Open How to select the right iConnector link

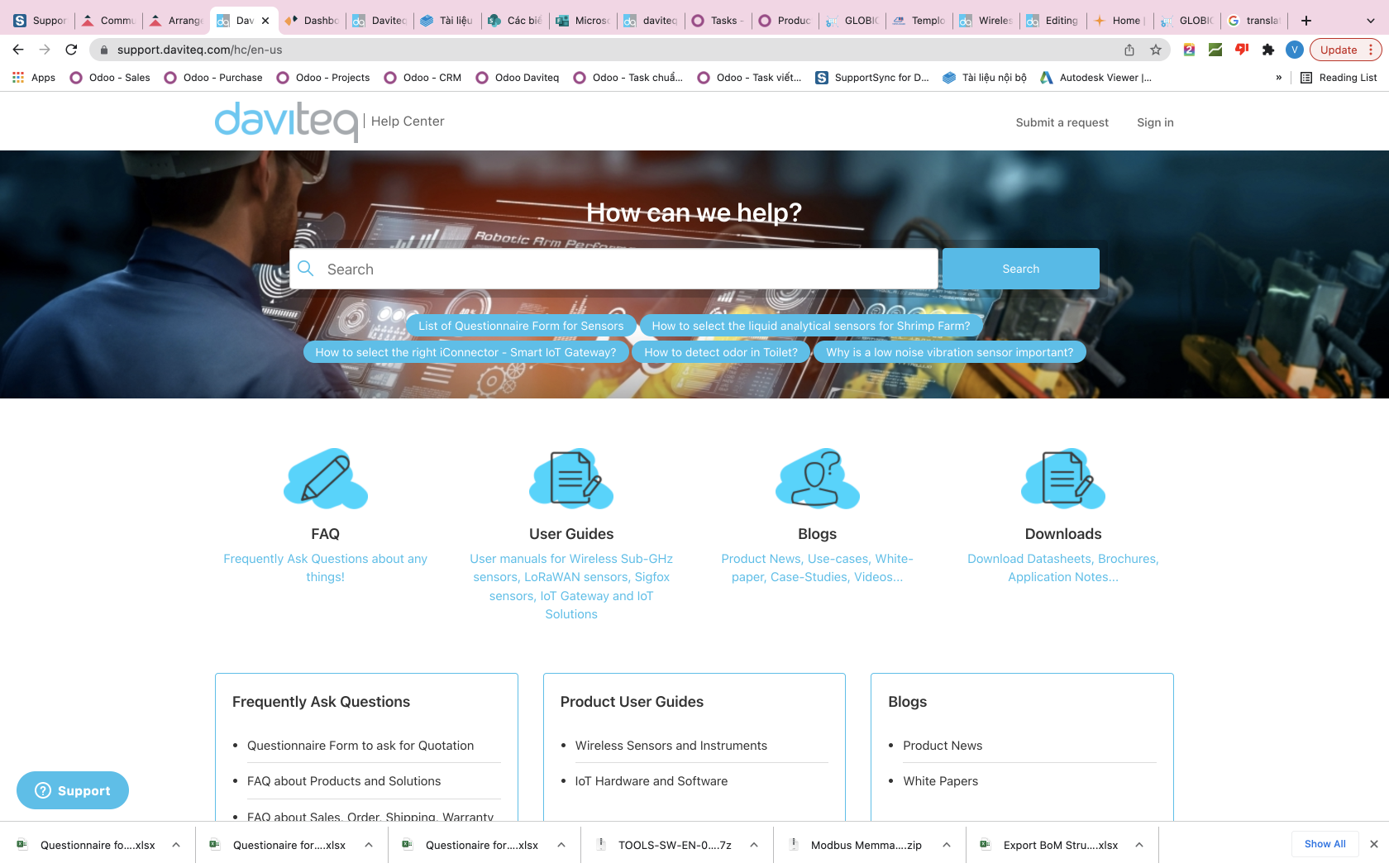[x=465, y=352]
